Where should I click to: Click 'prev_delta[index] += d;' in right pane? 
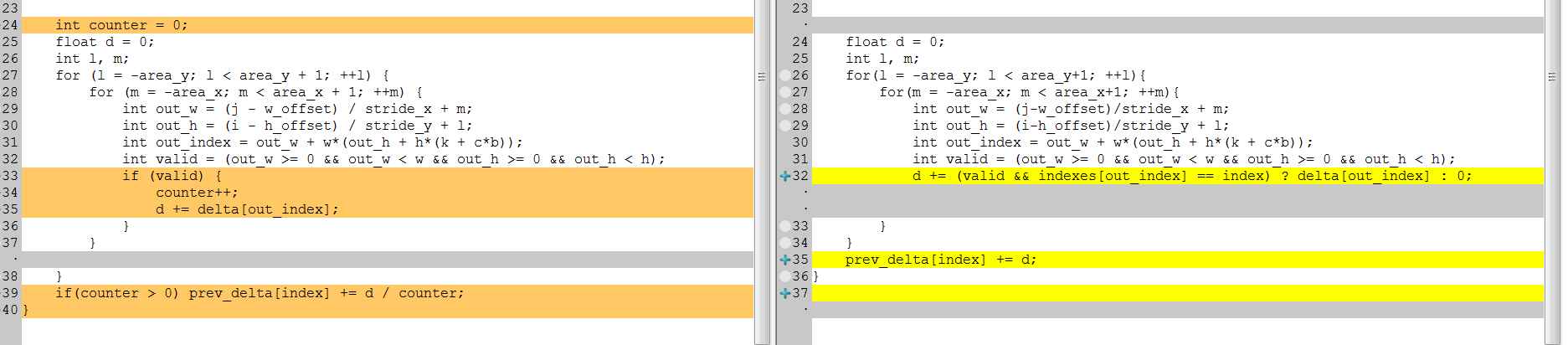tap(941, 260)
